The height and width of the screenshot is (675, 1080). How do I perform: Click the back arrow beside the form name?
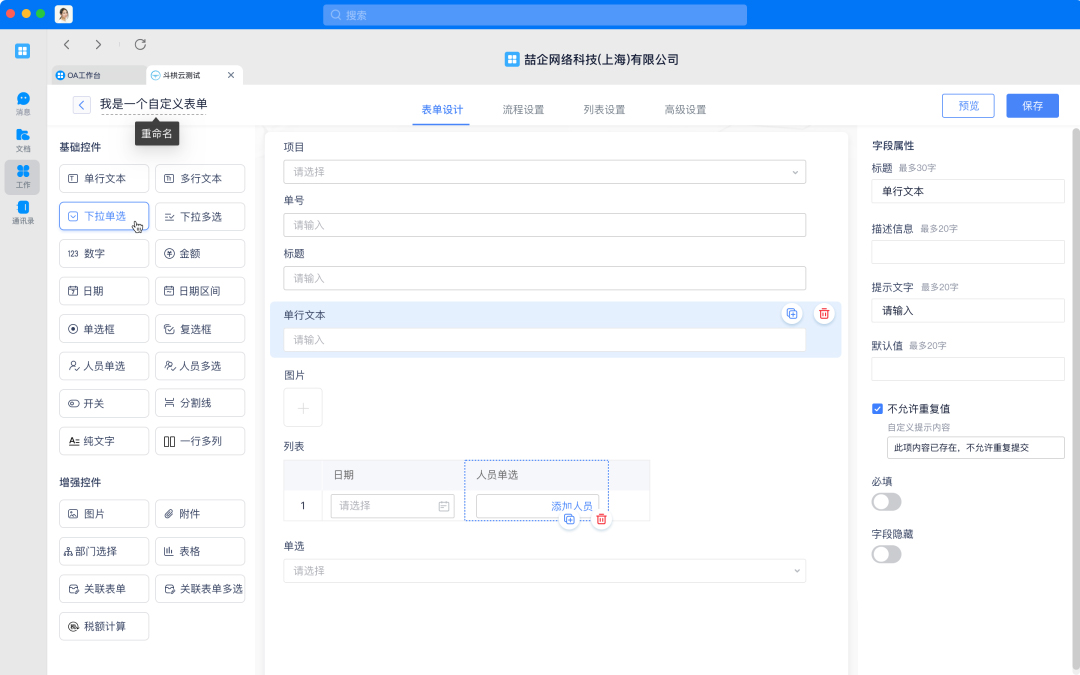point(82,105)
